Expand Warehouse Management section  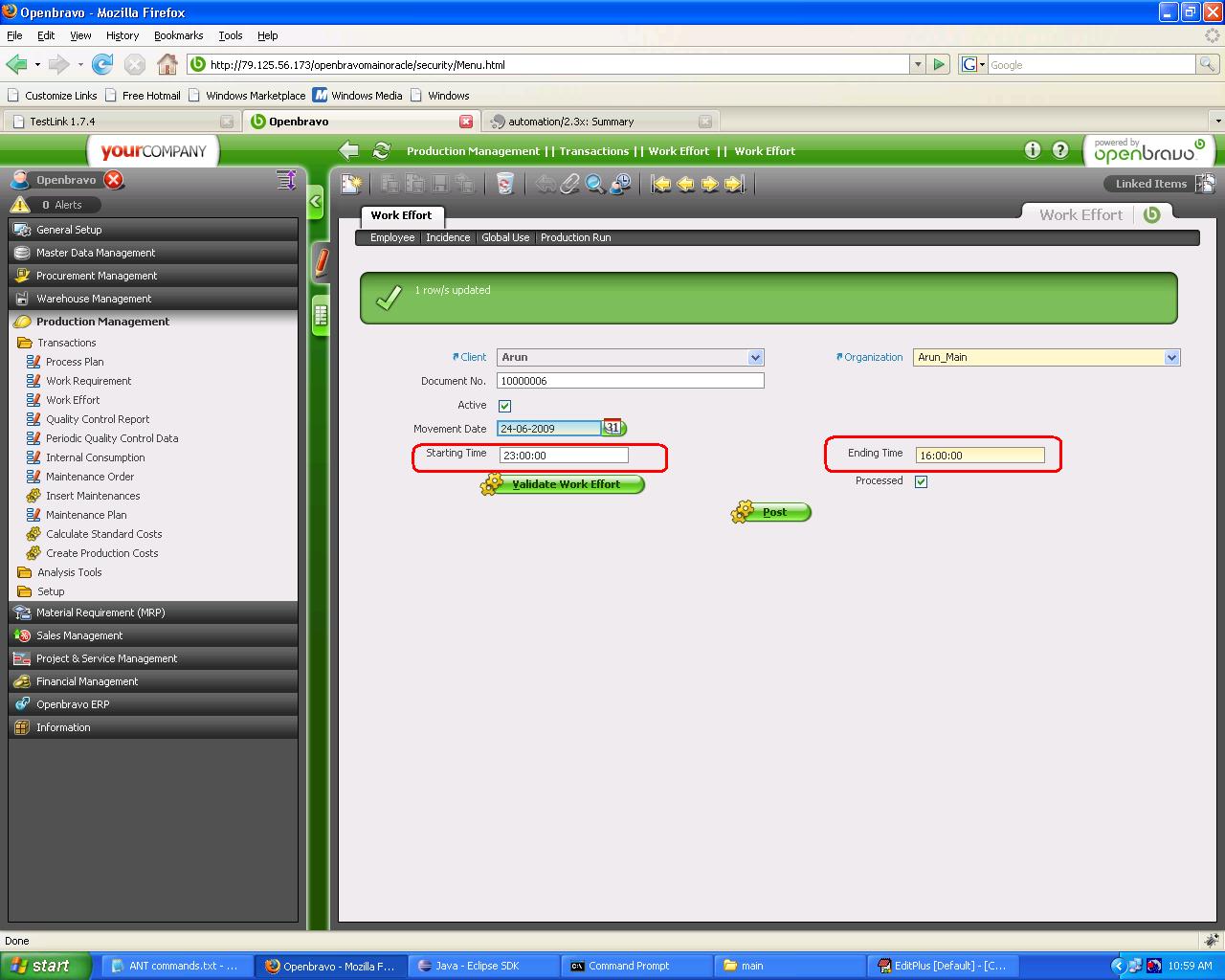click(x=153, y=299)
